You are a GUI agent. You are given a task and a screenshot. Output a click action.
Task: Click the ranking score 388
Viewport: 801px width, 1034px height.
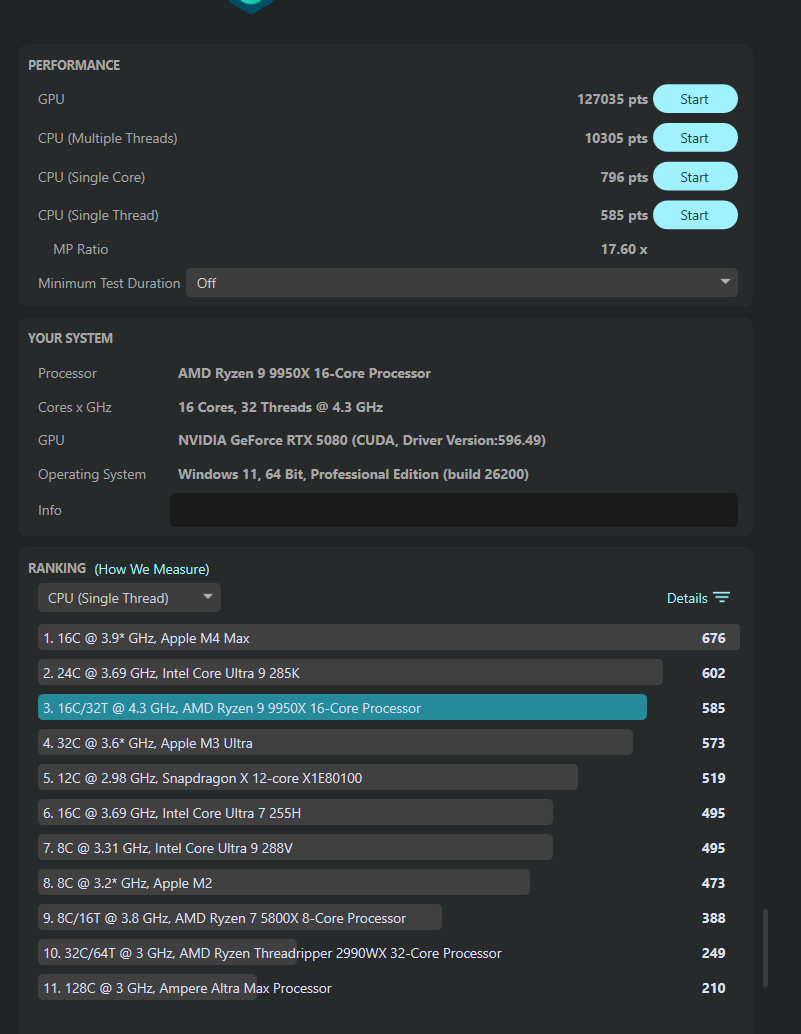click(x=713, y=917)
